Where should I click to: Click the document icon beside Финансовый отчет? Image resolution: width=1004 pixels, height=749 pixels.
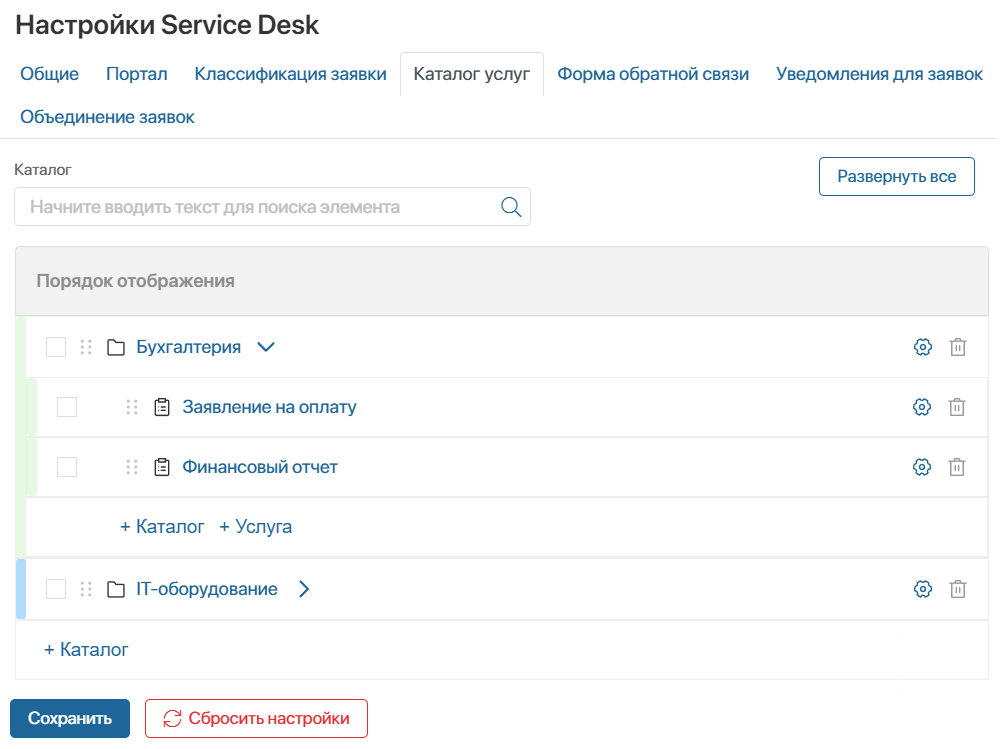coord(160,466)
